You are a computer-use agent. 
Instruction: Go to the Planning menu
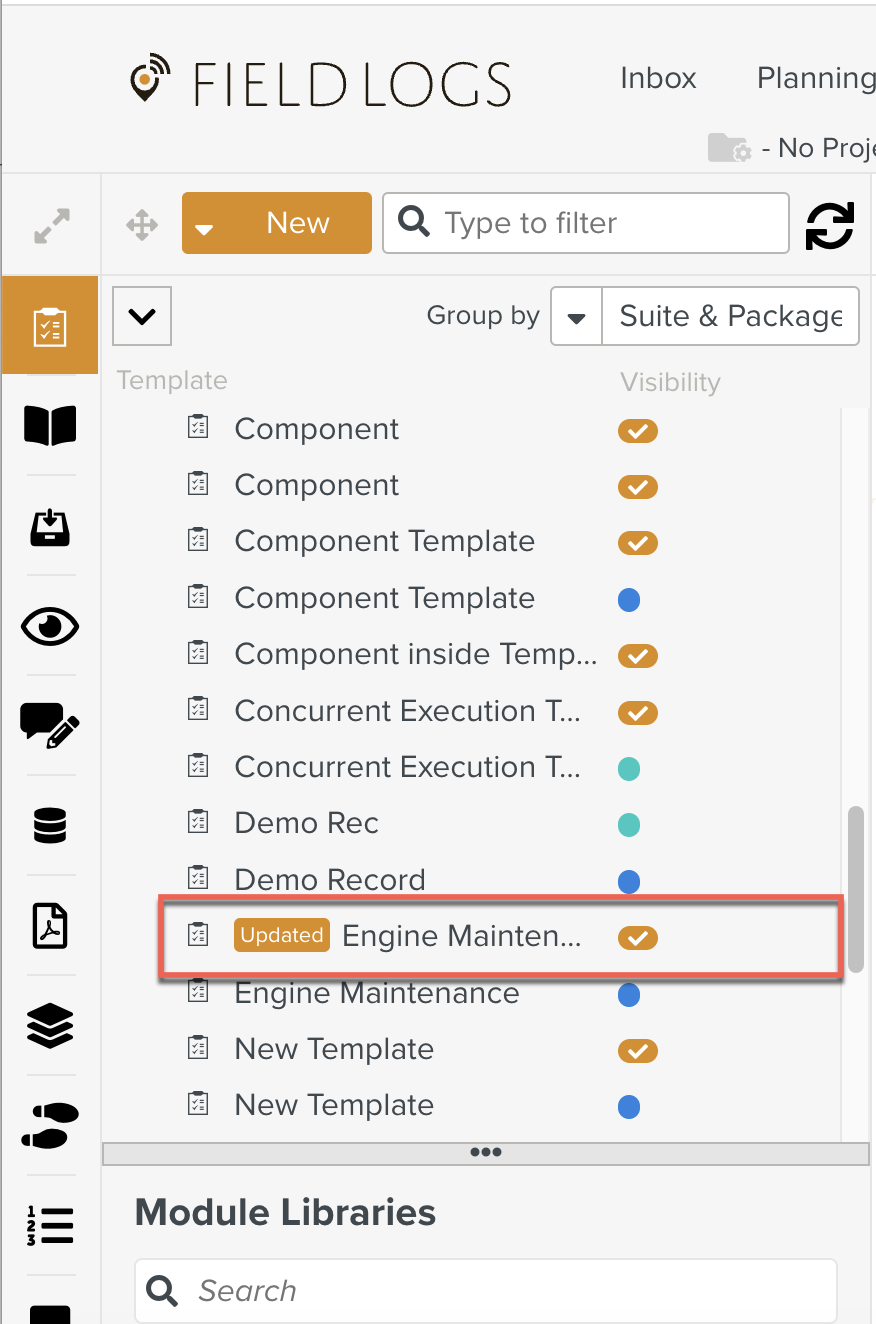[x=815, y=78]
